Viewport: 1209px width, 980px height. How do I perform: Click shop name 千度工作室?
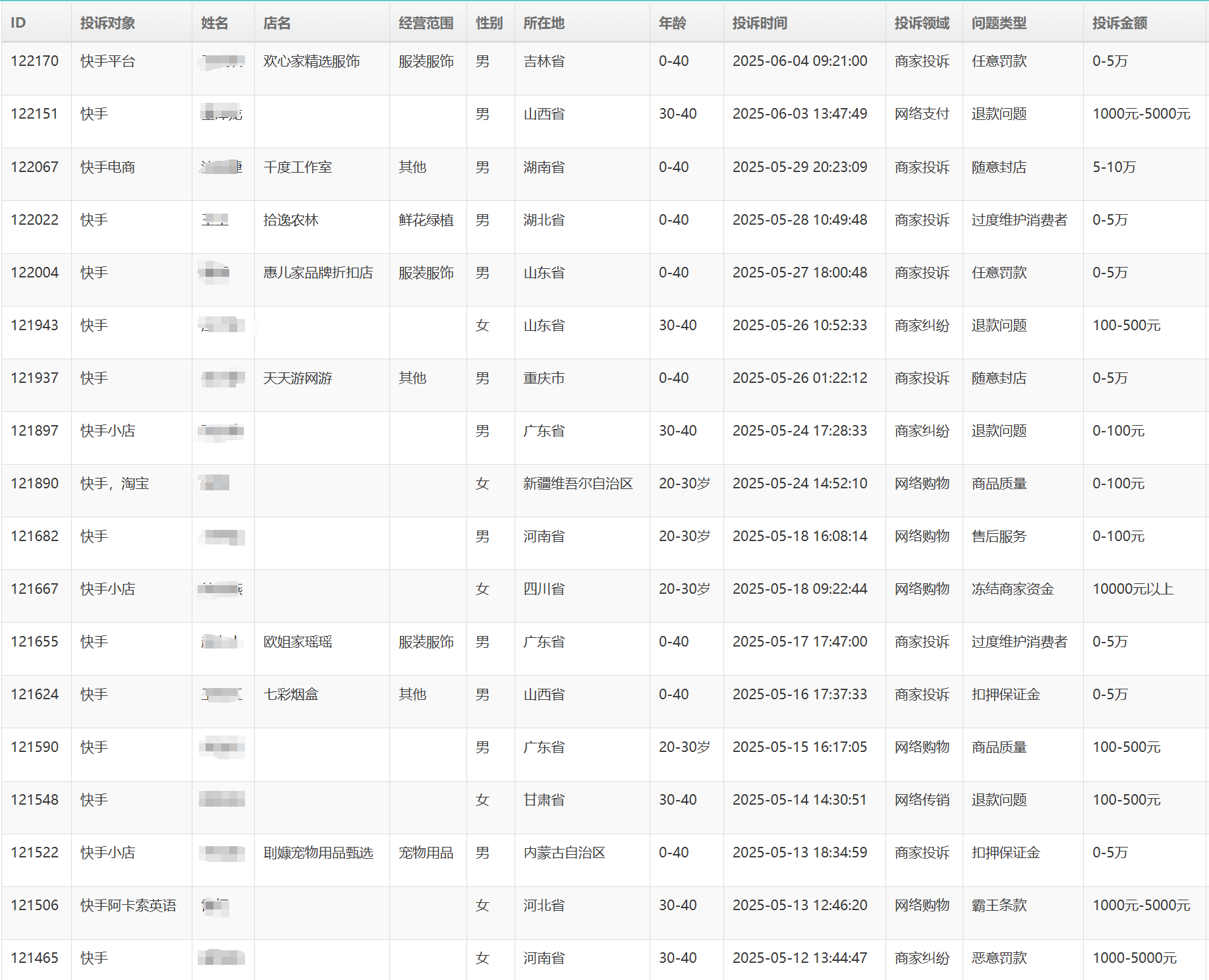pos(298,167)
